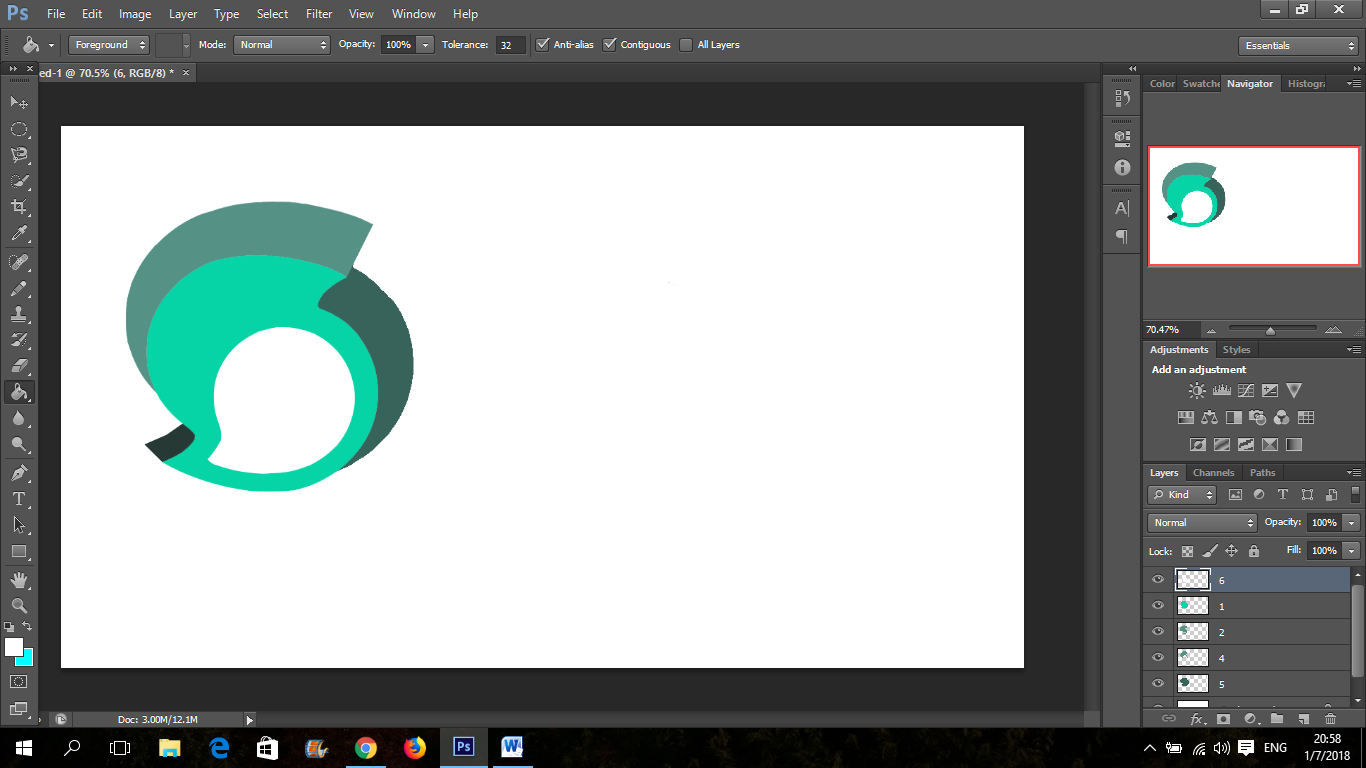
Task: Hide layer 6 using eye icon
Action: [x=1158, y=579]
